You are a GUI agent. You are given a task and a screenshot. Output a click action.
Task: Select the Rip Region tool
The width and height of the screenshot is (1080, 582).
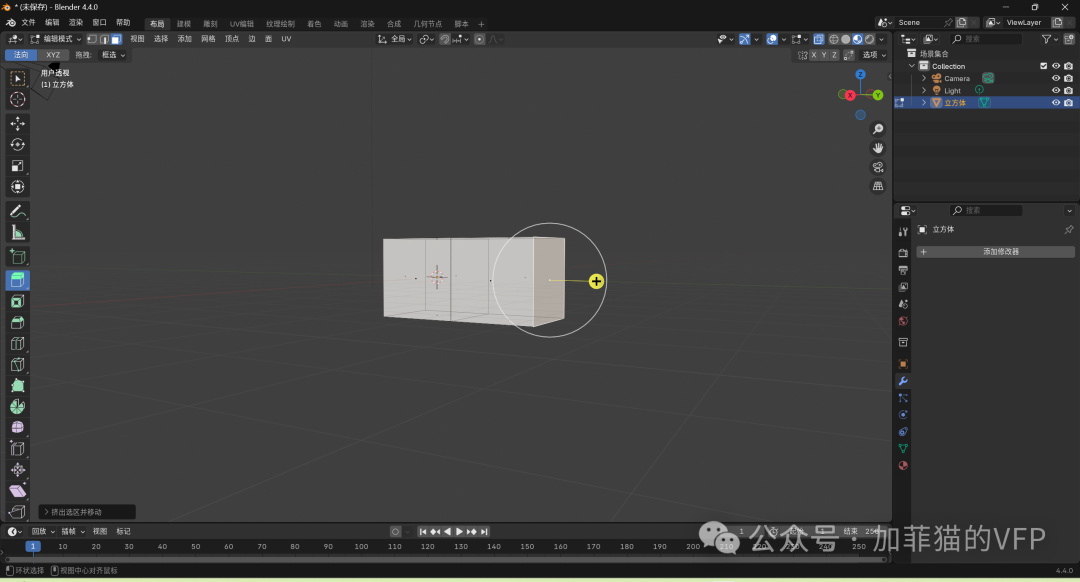17,512
